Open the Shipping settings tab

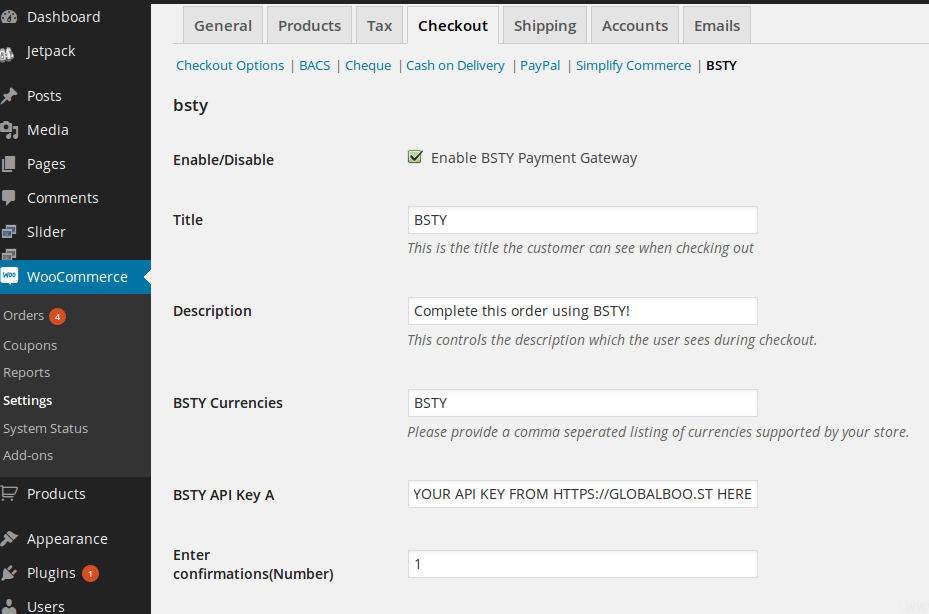click(x=545, y=25)
